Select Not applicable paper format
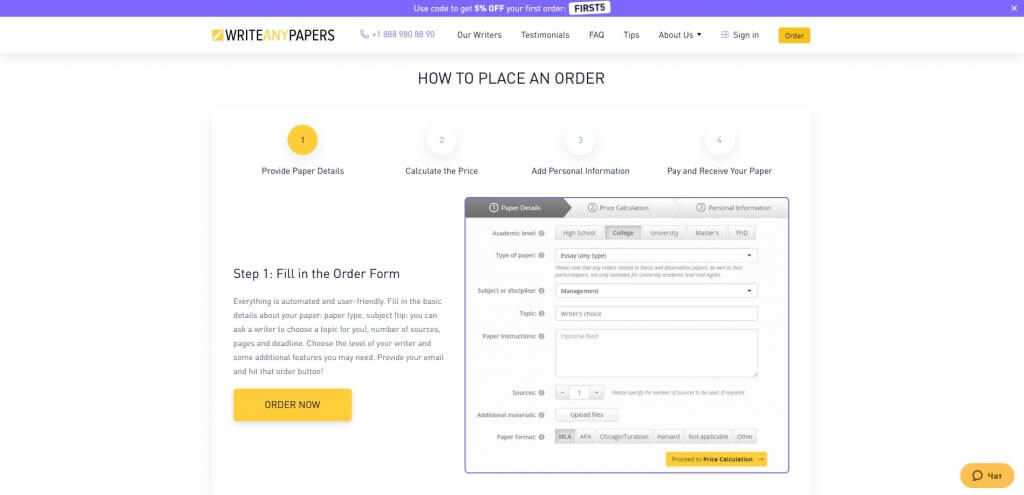Image resolution: width=1024 pixels, height=495 pixels. click(709, 437)
